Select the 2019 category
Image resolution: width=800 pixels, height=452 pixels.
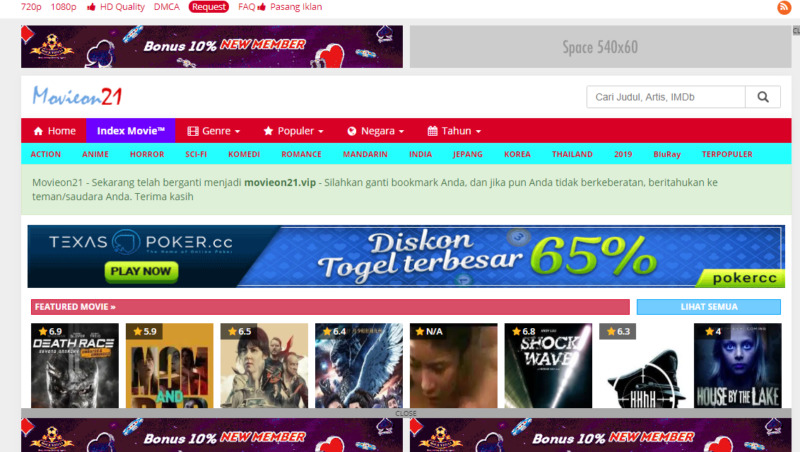[x=623, y=154]
